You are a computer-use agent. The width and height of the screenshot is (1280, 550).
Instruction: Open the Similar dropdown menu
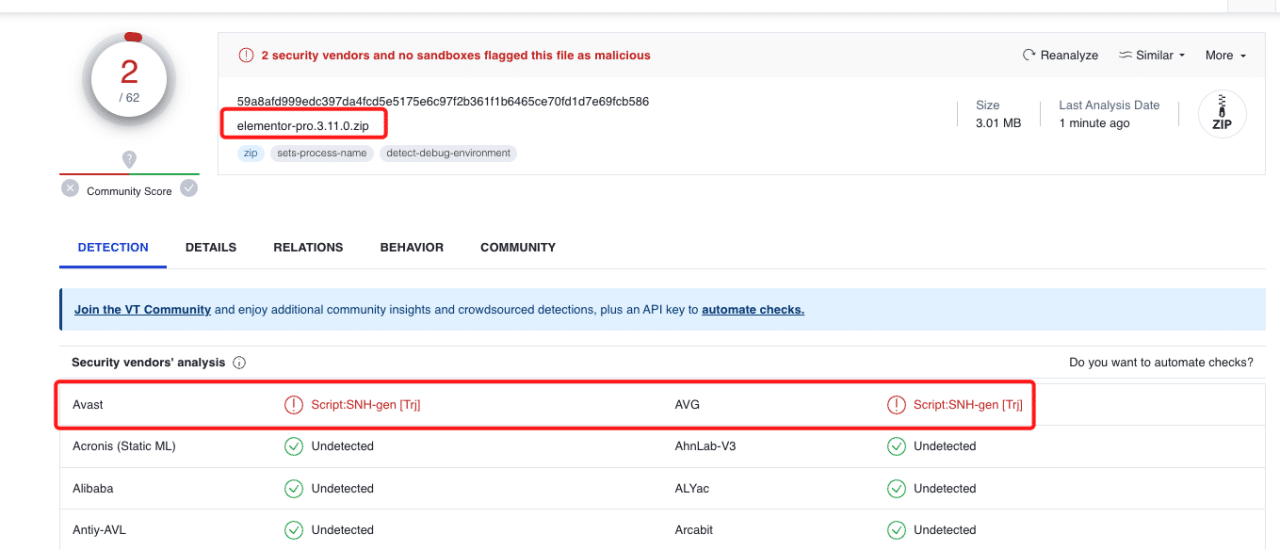[1152, 56]
